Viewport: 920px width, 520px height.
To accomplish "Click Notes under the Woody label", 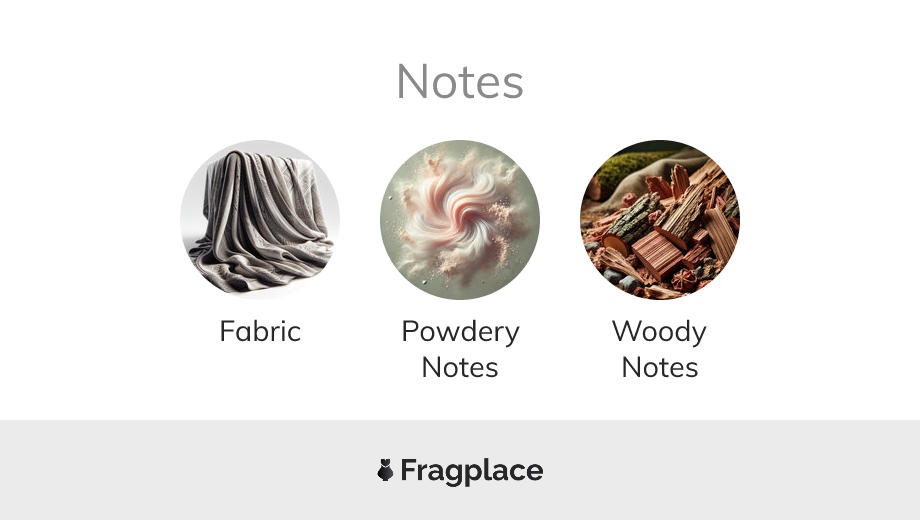I will click(x=660, y=368).
